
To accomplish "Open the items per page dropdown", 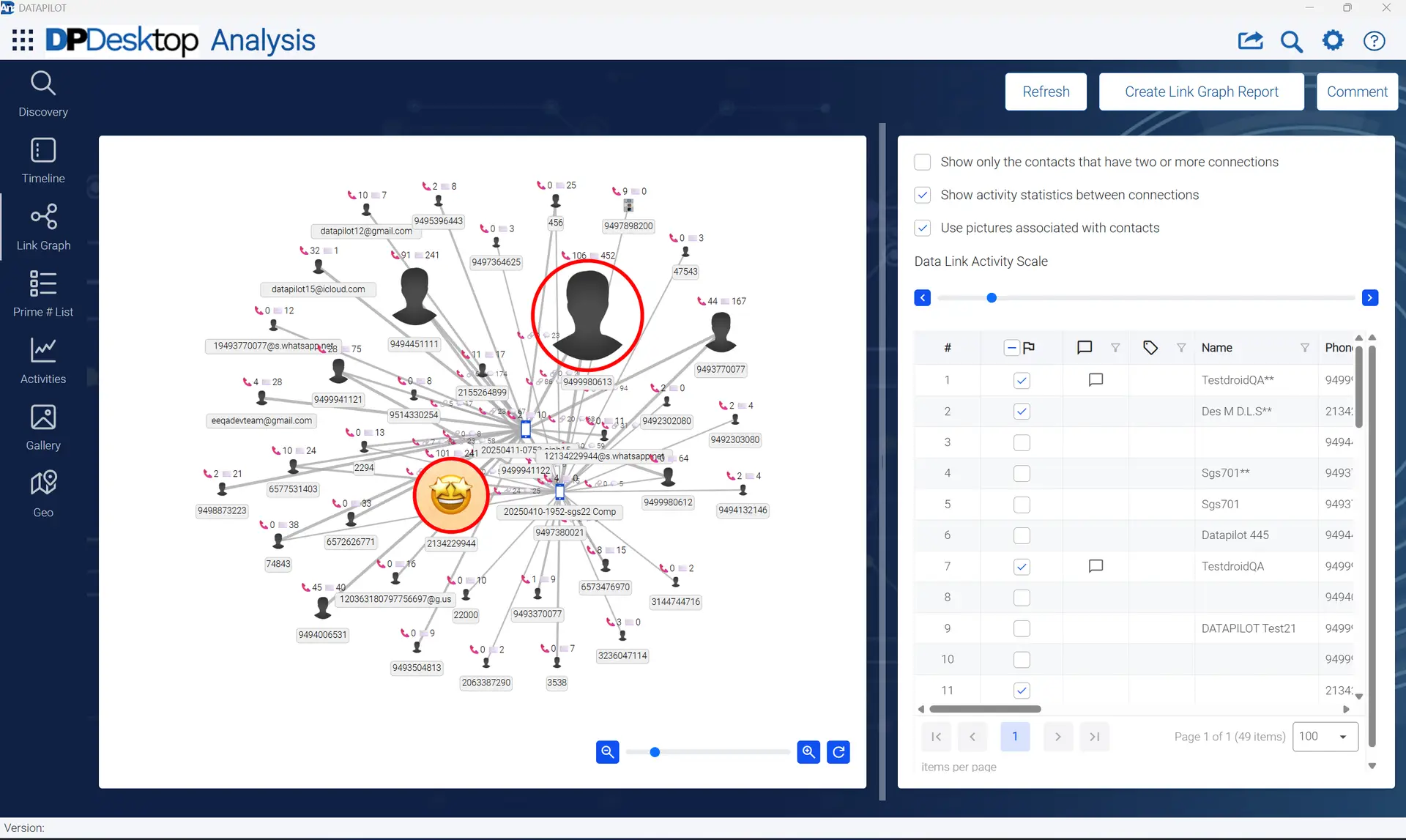I will coord(1325,737).
